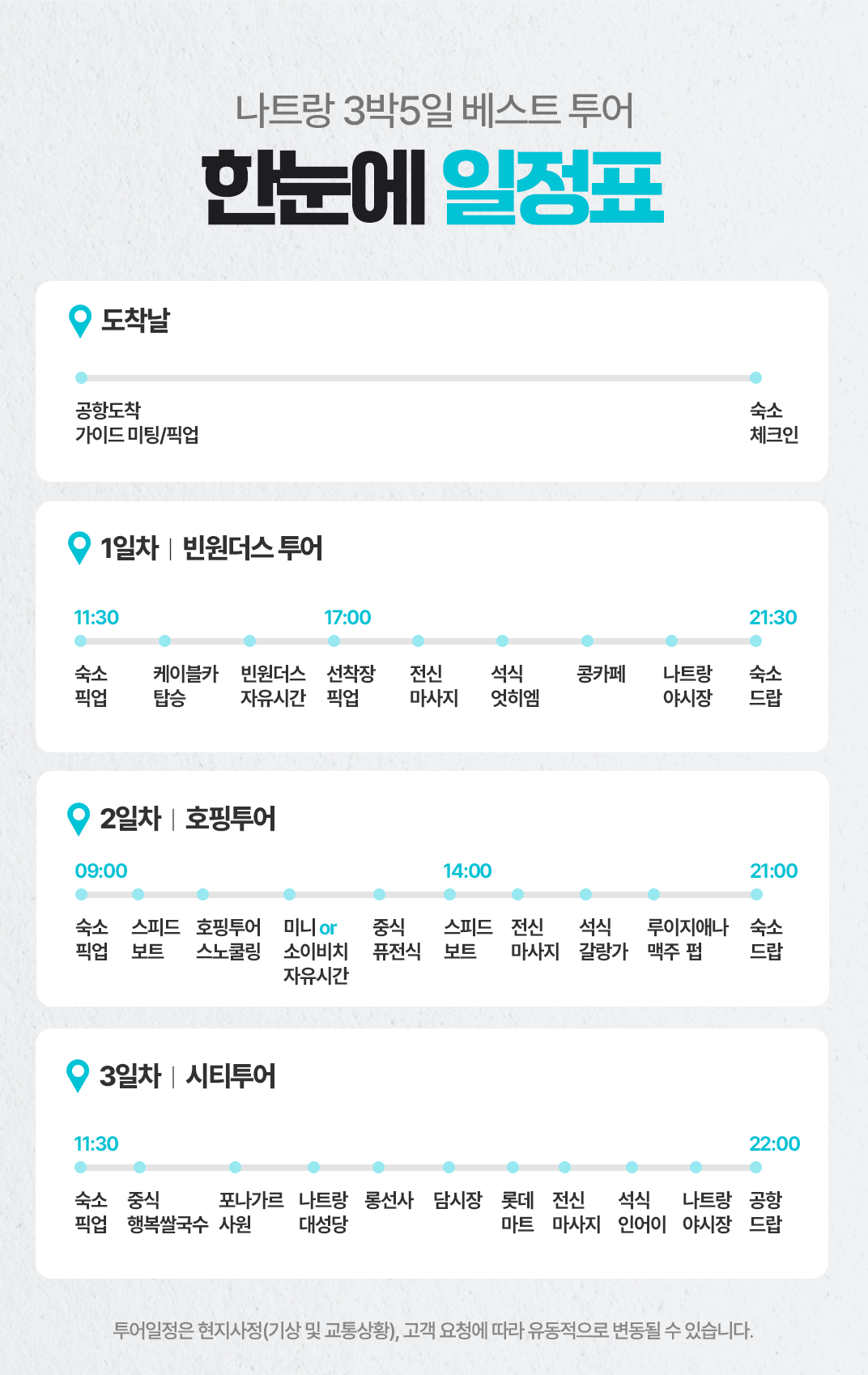
Task: Click the 17:00 time label on day 1
Action: pyautogui.click(x=347, y=618)
